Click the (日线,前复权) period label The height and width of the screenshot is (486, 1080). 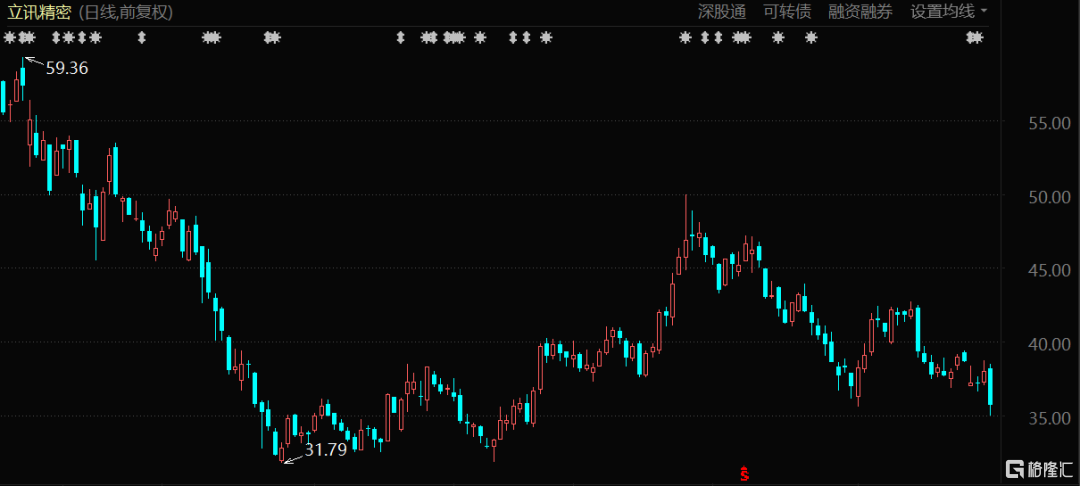125,12
